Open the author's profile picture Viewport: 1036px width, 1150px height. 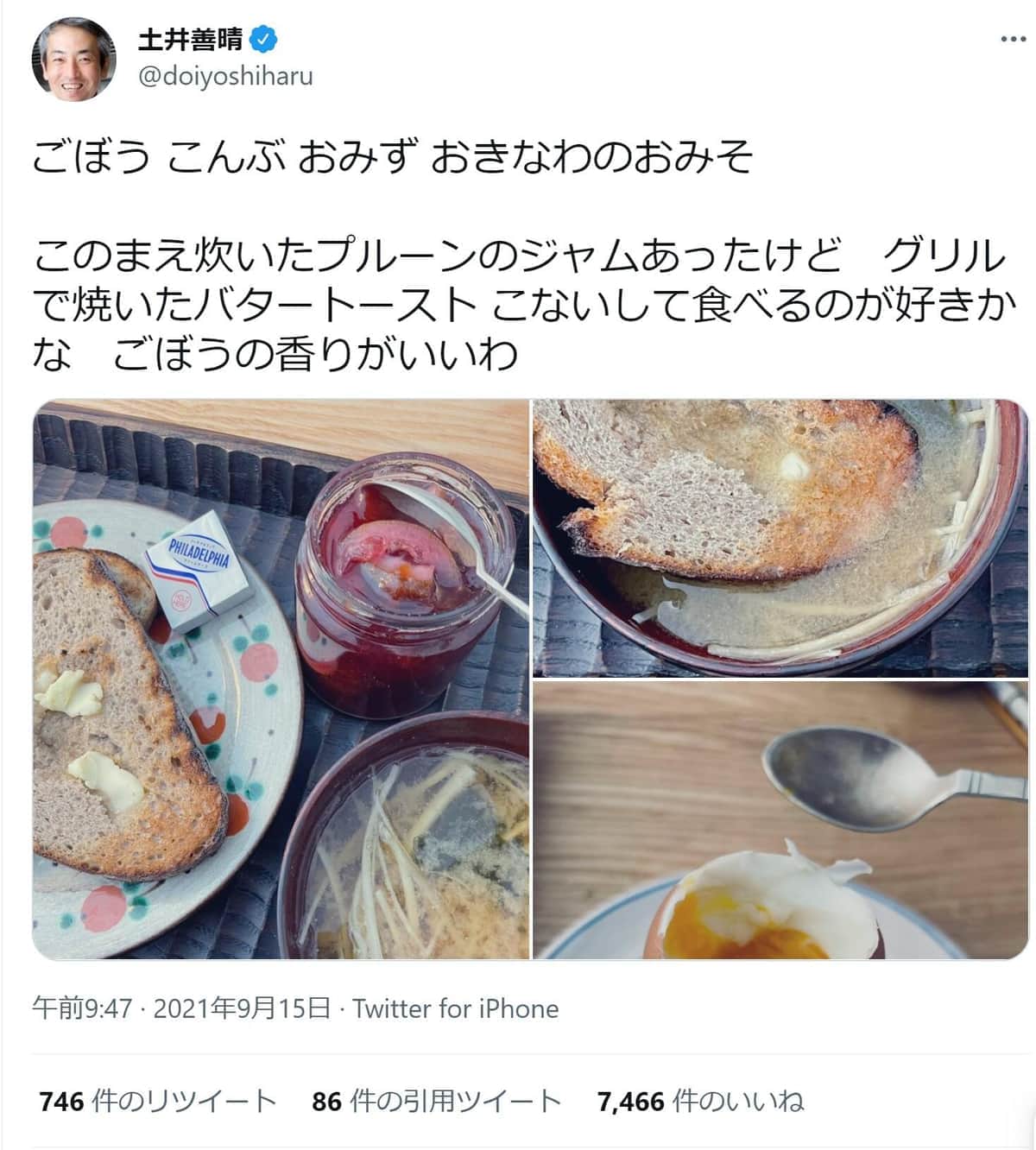73,59
